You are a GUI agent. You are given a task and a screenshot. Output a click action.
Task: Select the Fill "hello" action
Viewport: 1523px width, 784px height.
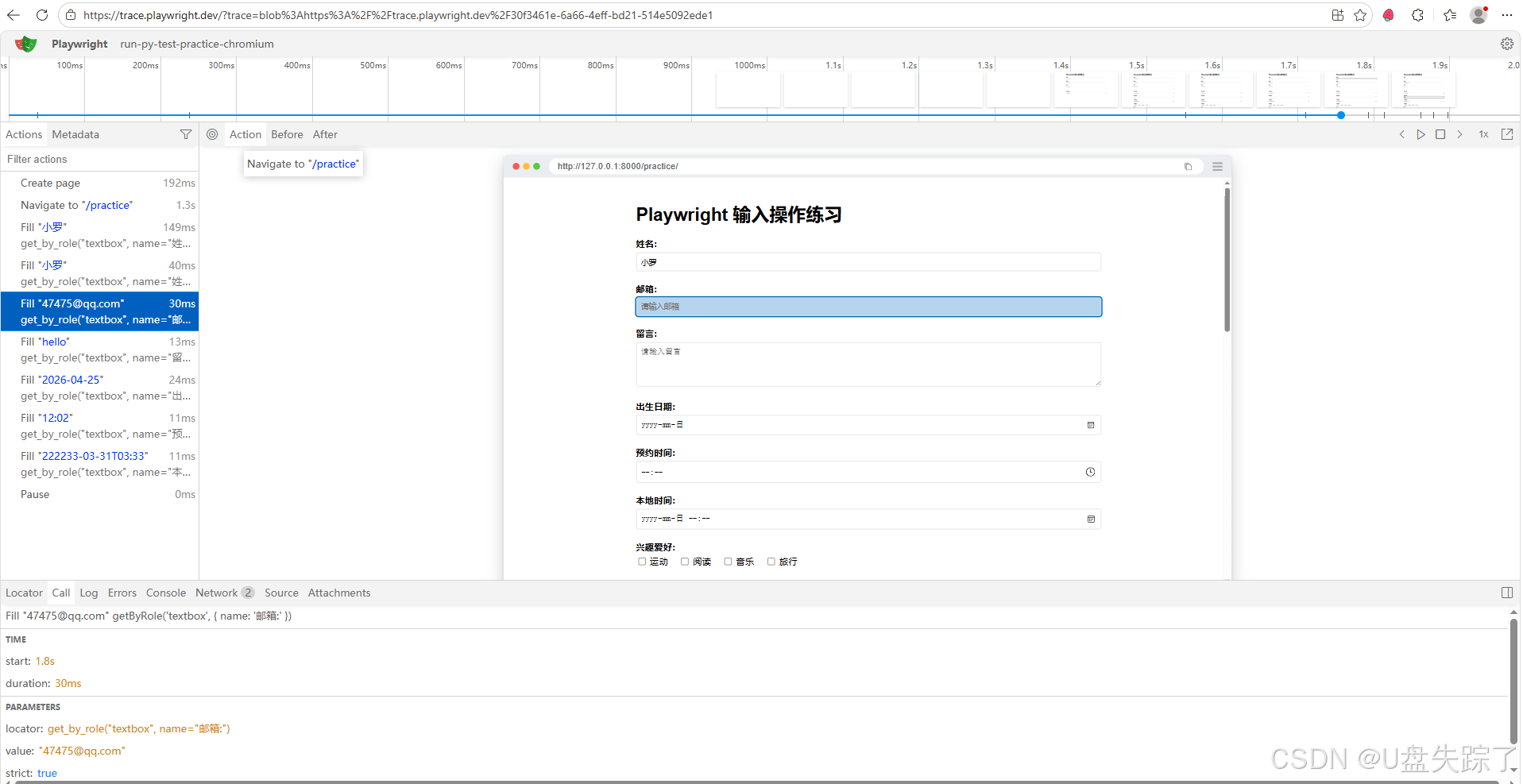tap(99, 350)
